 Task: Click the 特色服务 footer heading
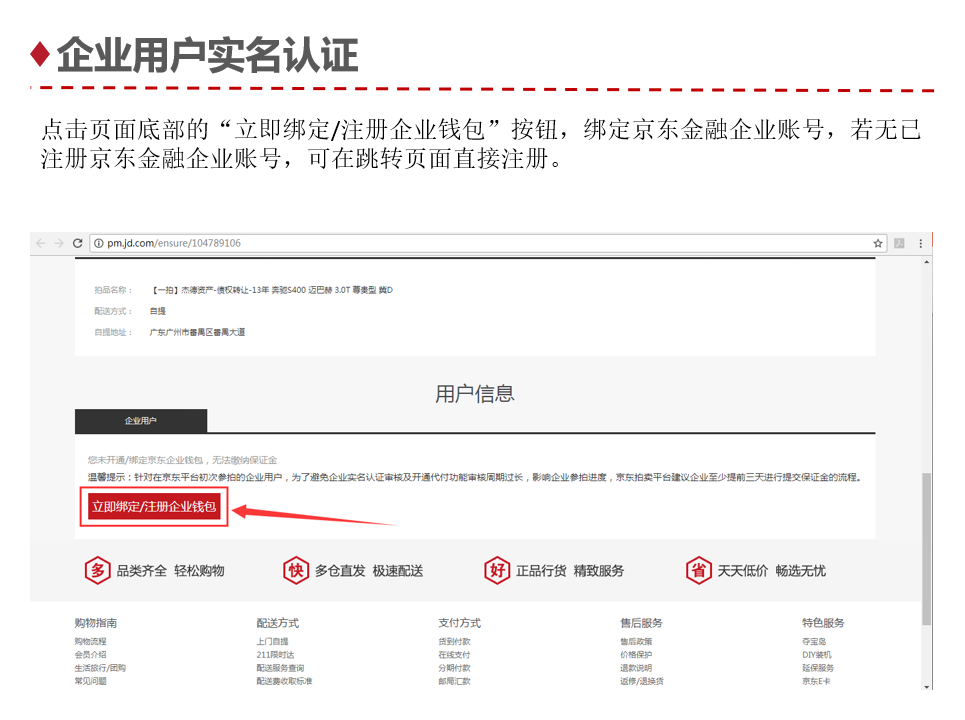[x=823, y=623]
